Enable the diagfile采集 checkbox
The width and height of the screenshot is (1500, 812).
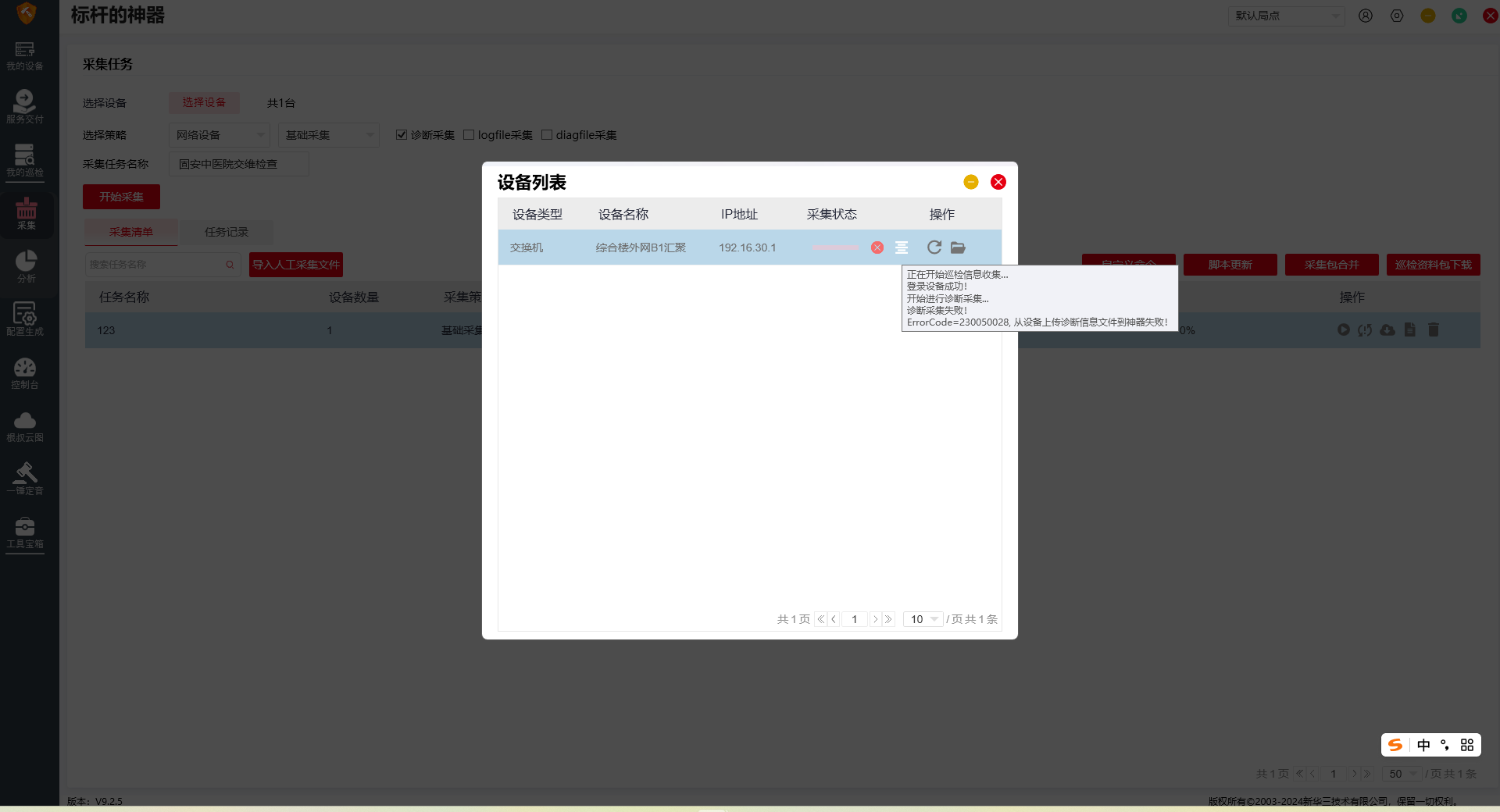point(547,135)
